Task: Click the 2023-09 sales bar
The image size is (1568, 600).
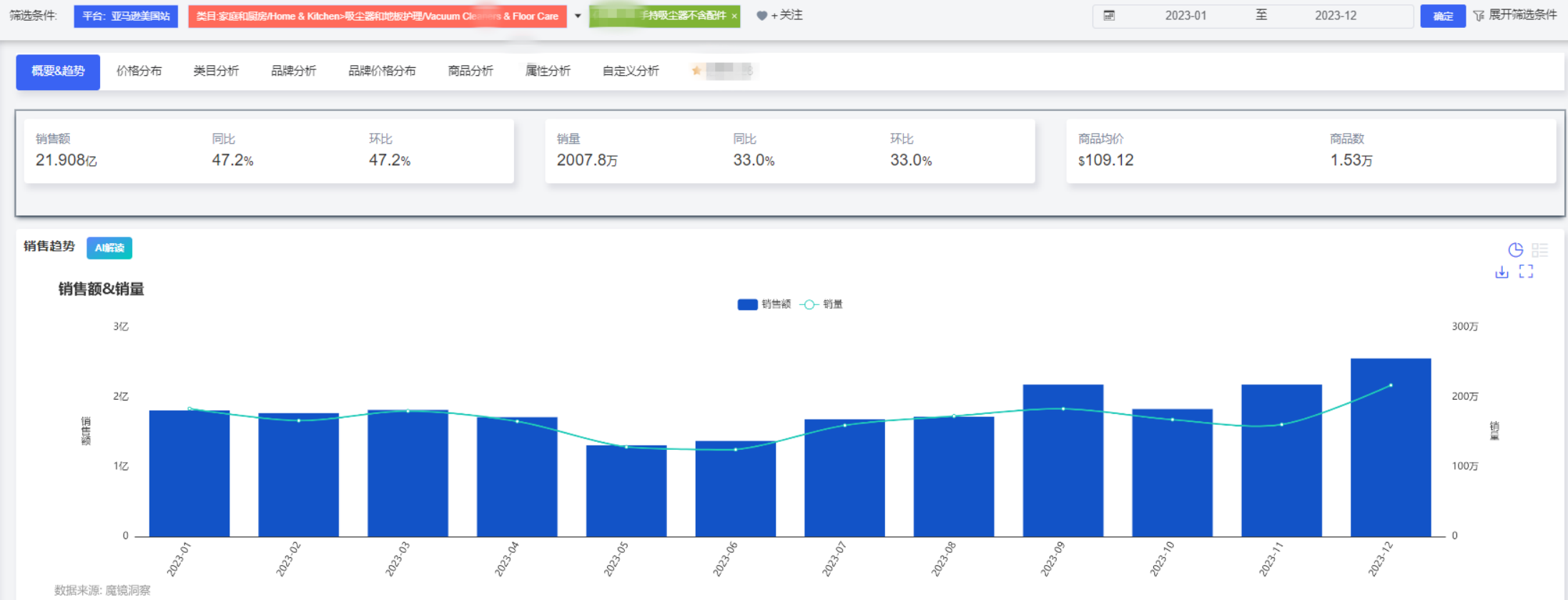Action: [x=1063, y=461]
